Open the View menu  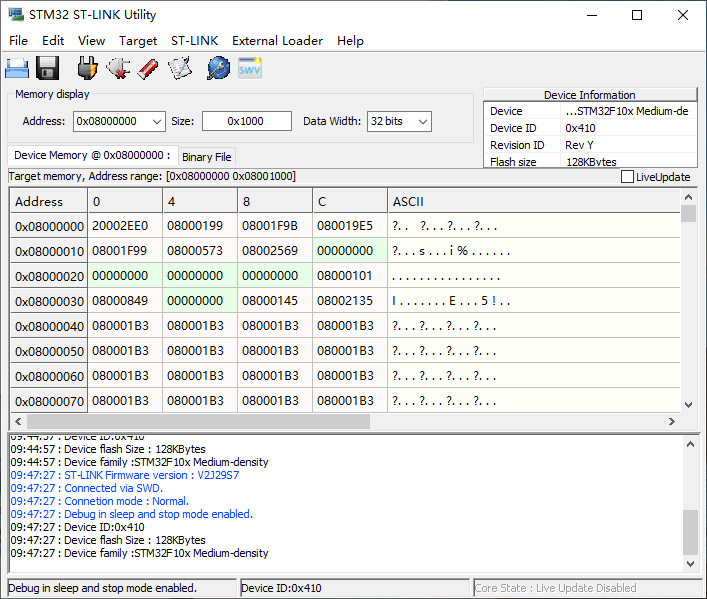(x=92, y=41)
